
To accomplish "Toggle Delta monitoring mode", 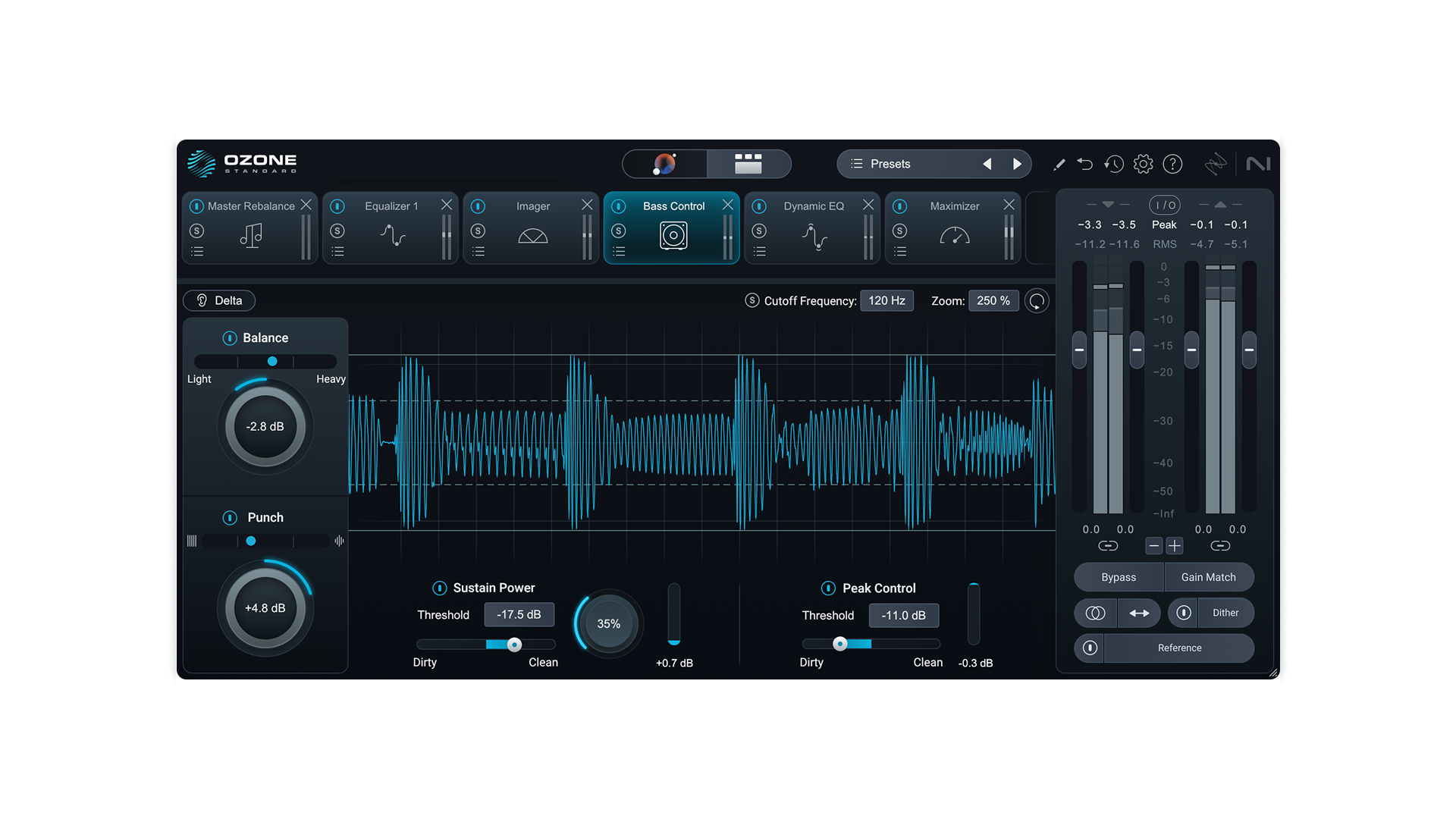I will 219,300.
